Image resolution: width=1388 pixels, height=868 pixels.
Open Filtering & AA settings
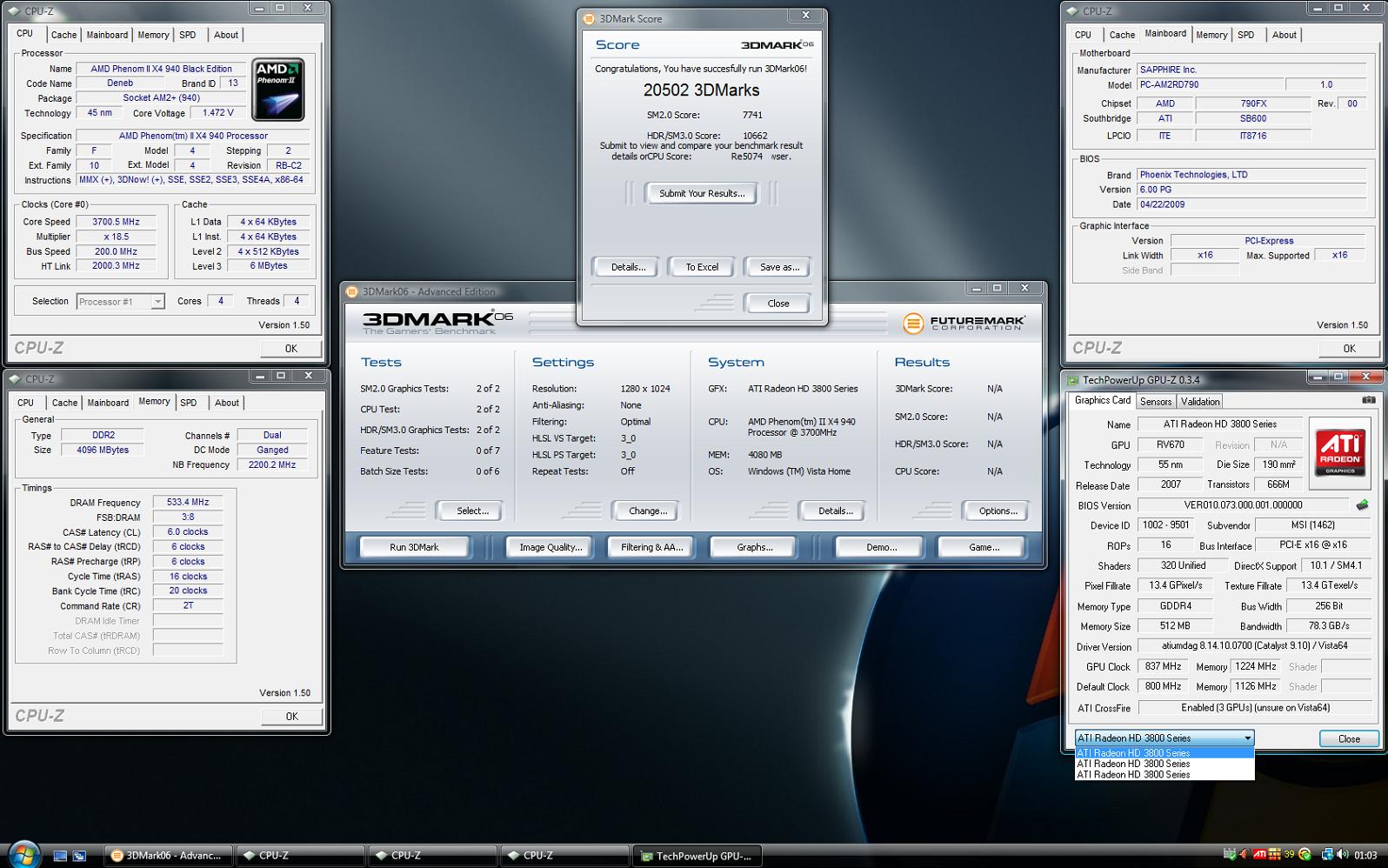point(651,547)
